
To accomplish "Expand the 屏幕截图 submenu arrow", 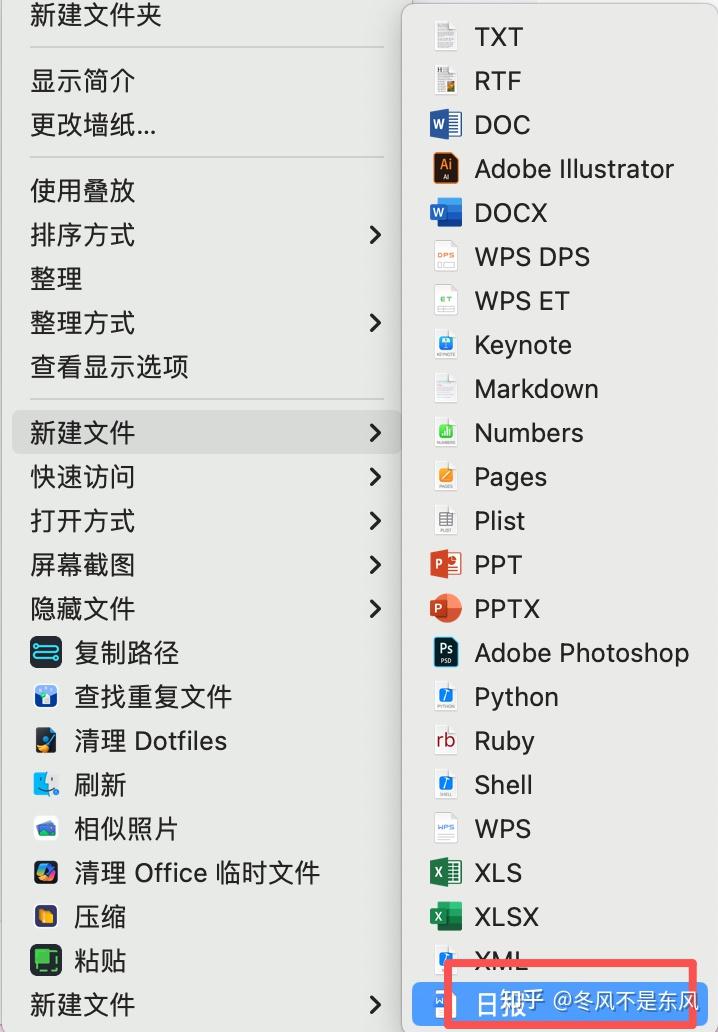I will [375, 565].
